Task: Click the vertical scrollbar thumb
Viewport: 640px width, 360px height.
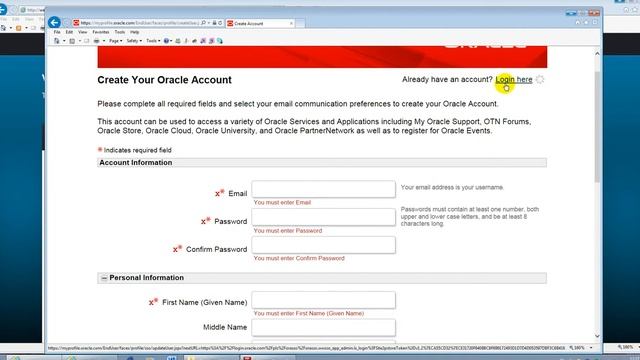Action: pyautogui.click(x=597, y=127)
